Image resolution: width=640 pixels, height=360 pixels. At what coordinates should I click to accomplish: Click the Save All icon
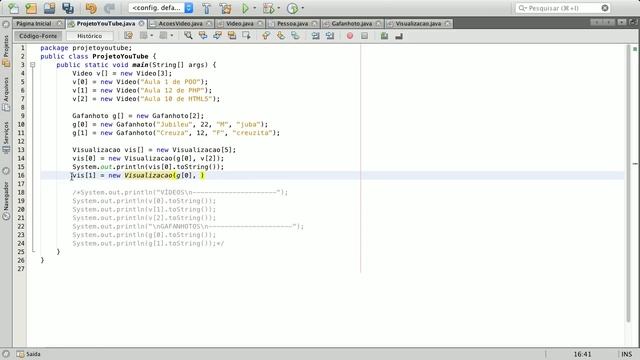68,8
